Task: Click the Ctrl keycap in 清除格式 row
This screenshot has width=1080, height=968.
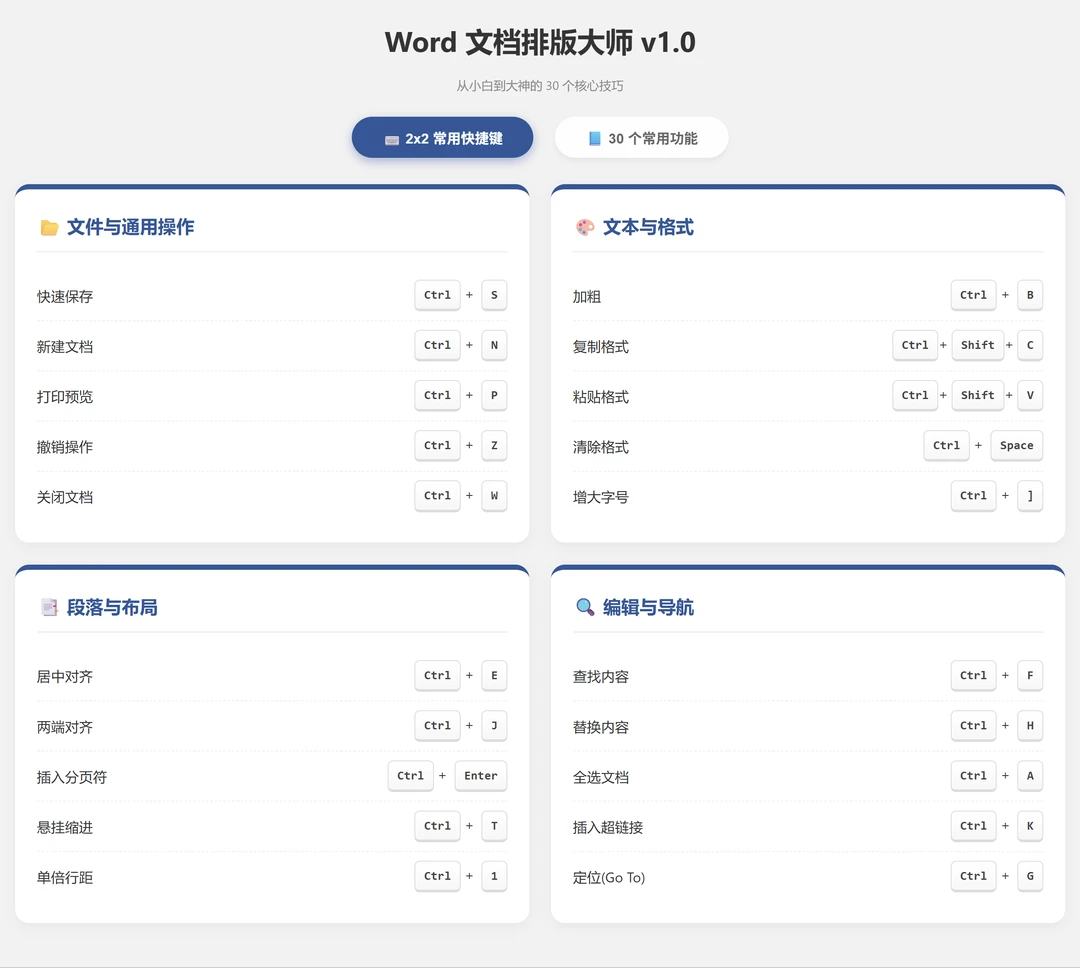Action: pos(946,446)
